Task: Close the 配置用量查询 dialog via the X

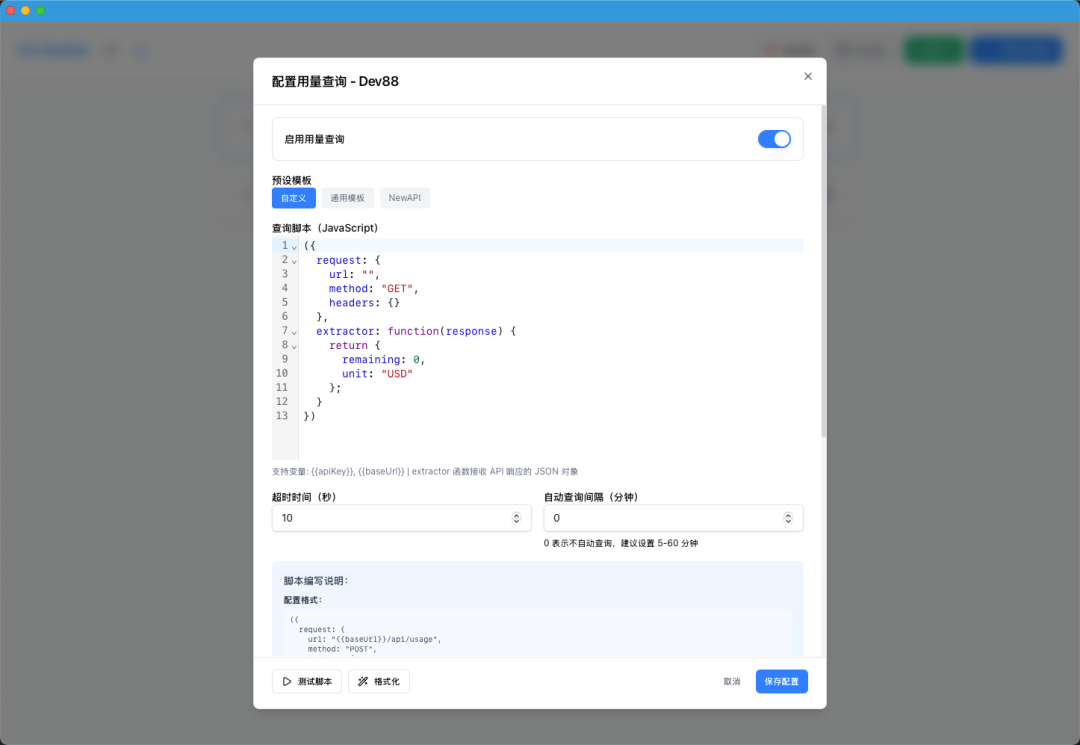Action: (x=807, y=76)
